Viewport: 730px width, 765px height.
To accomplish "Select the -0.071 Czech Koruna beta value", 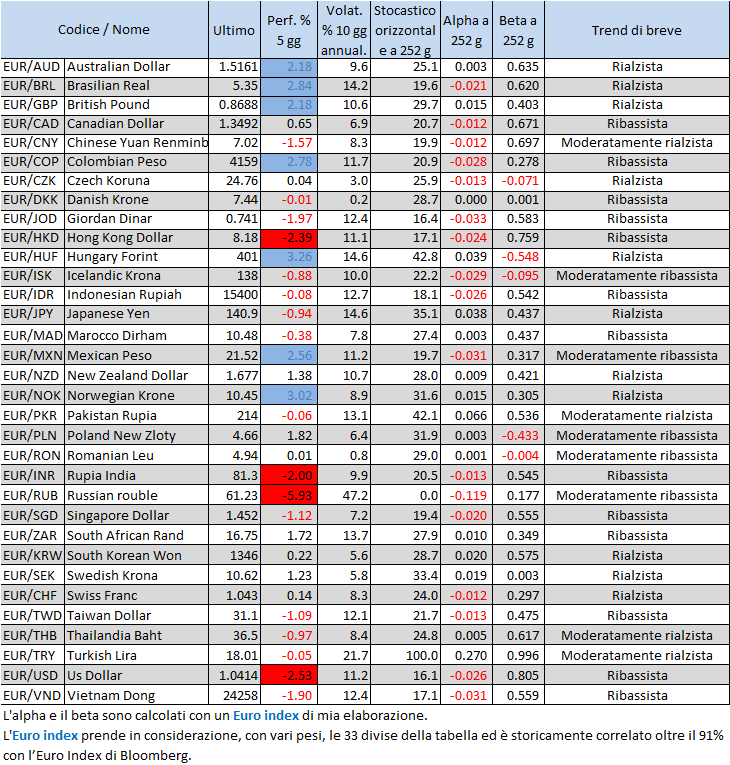I will [518, 181].
